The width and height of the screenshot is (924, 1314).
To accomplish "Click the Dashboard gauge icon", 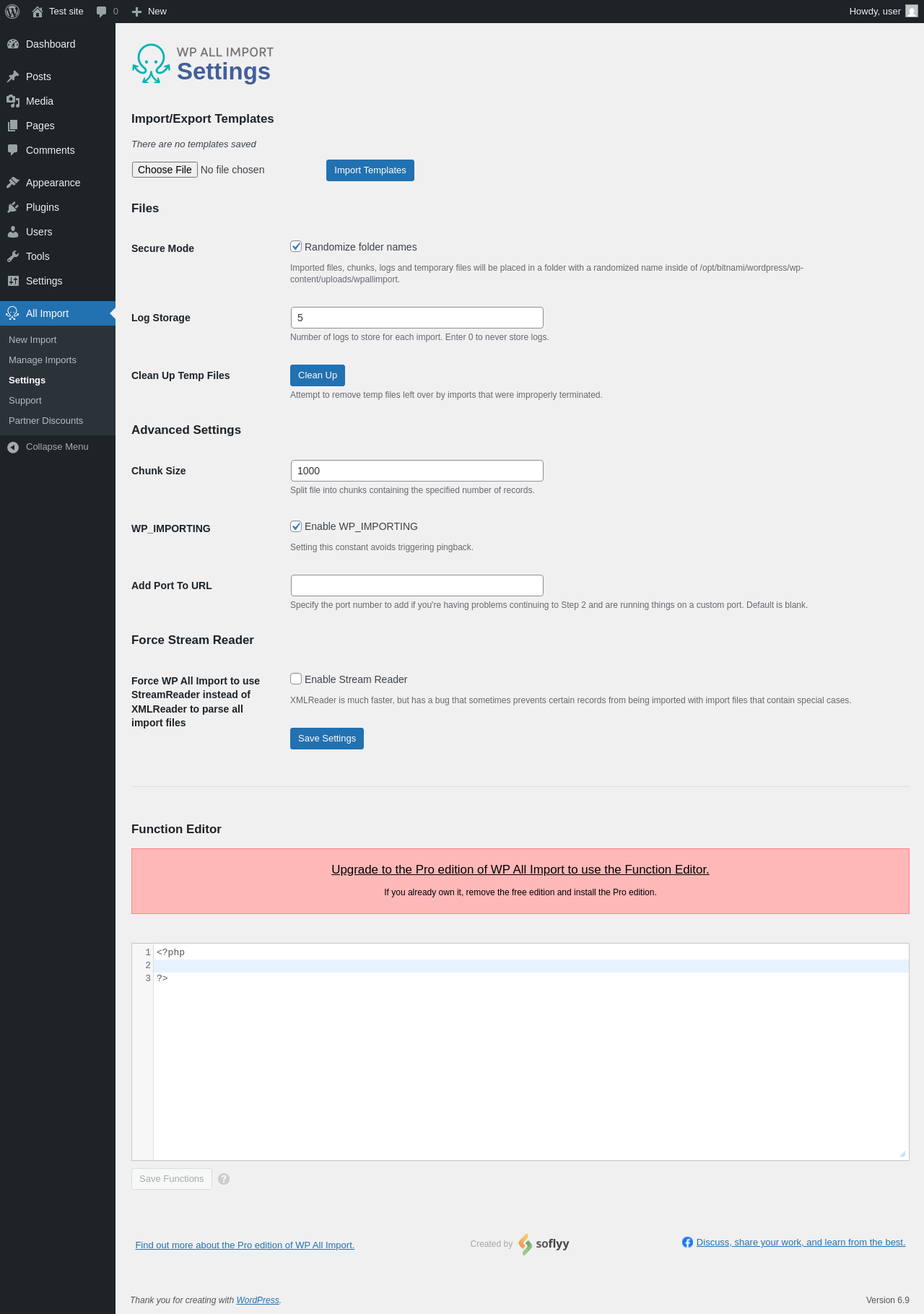I will click(x=13, y=44).
